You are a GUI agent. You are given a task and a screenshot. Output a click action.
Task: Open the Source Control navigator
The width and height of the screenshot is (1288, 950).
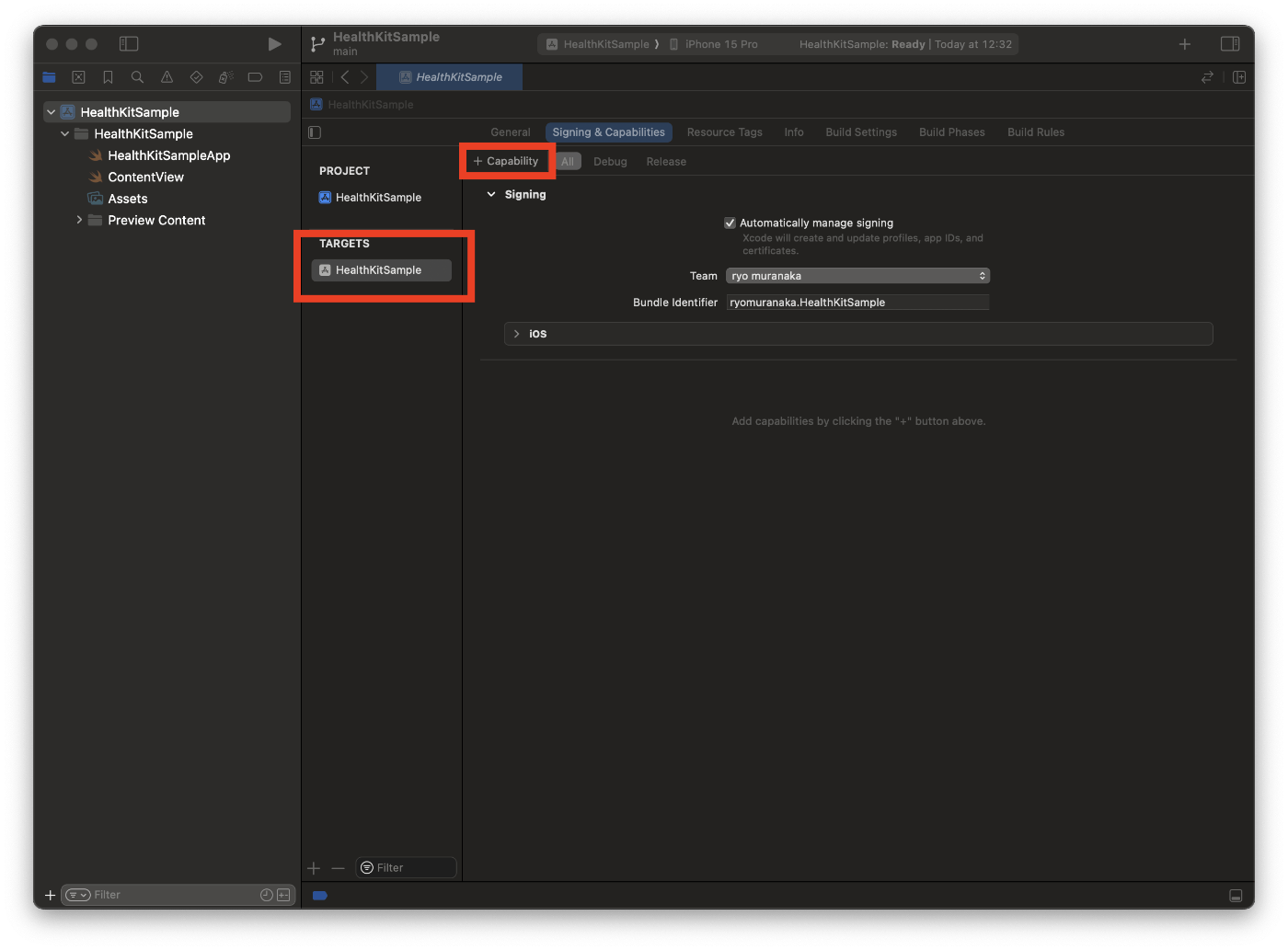tap(78, 77)
